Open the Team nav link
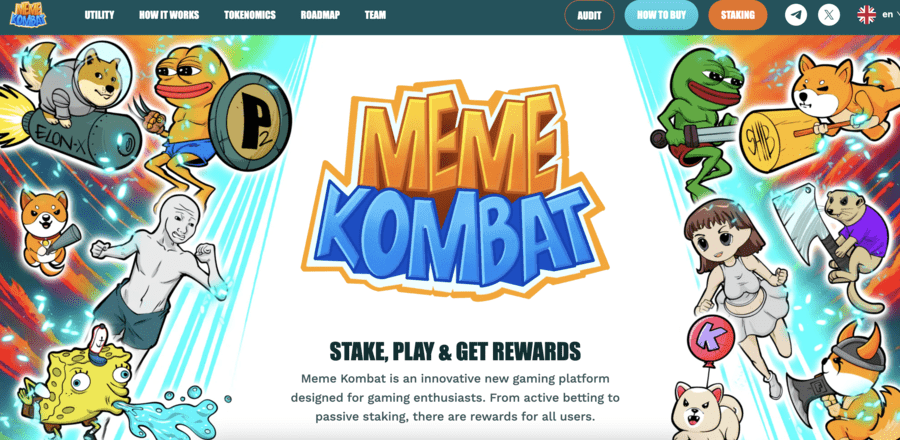Image resolution: width=900 pixels, height=440 pixels. coord(375,15)
